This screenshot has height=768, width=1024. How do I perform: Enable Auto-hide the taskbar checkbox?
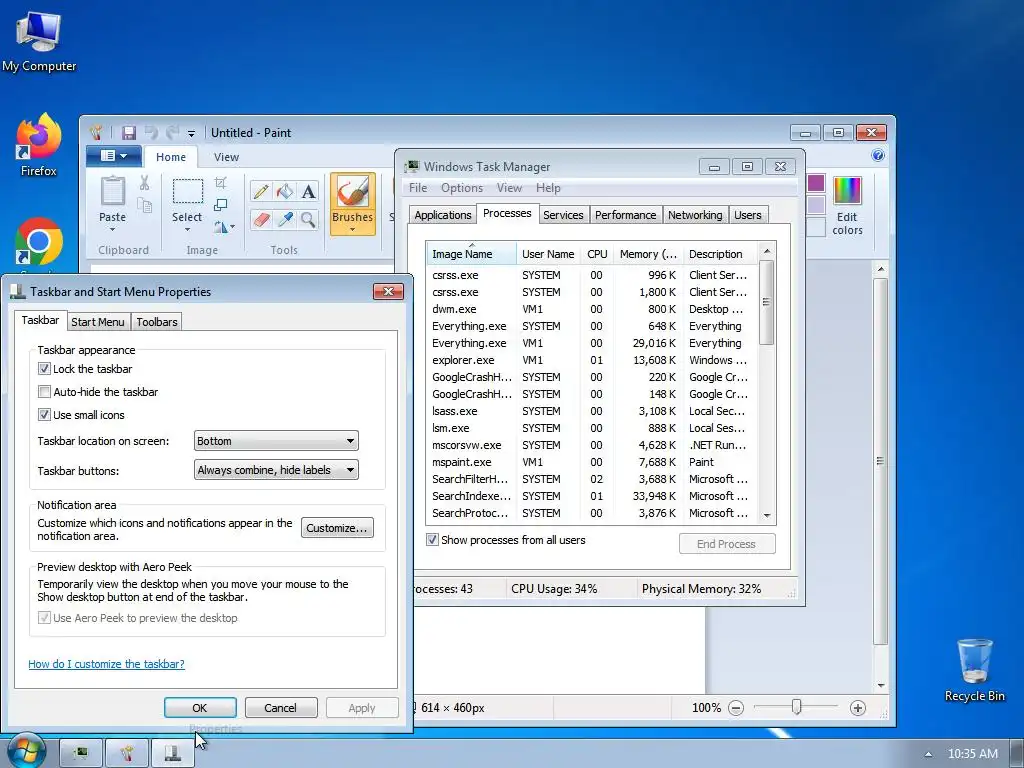tap(44, 392)
